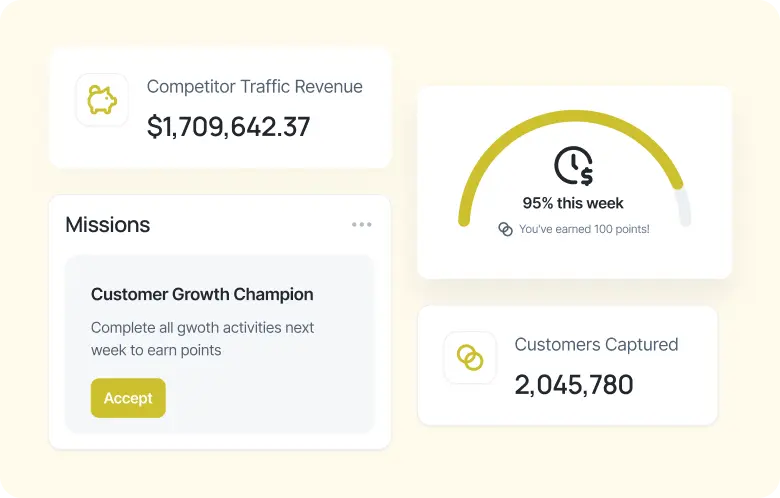Click blank area right of the revenue amount

pos(350,127)
